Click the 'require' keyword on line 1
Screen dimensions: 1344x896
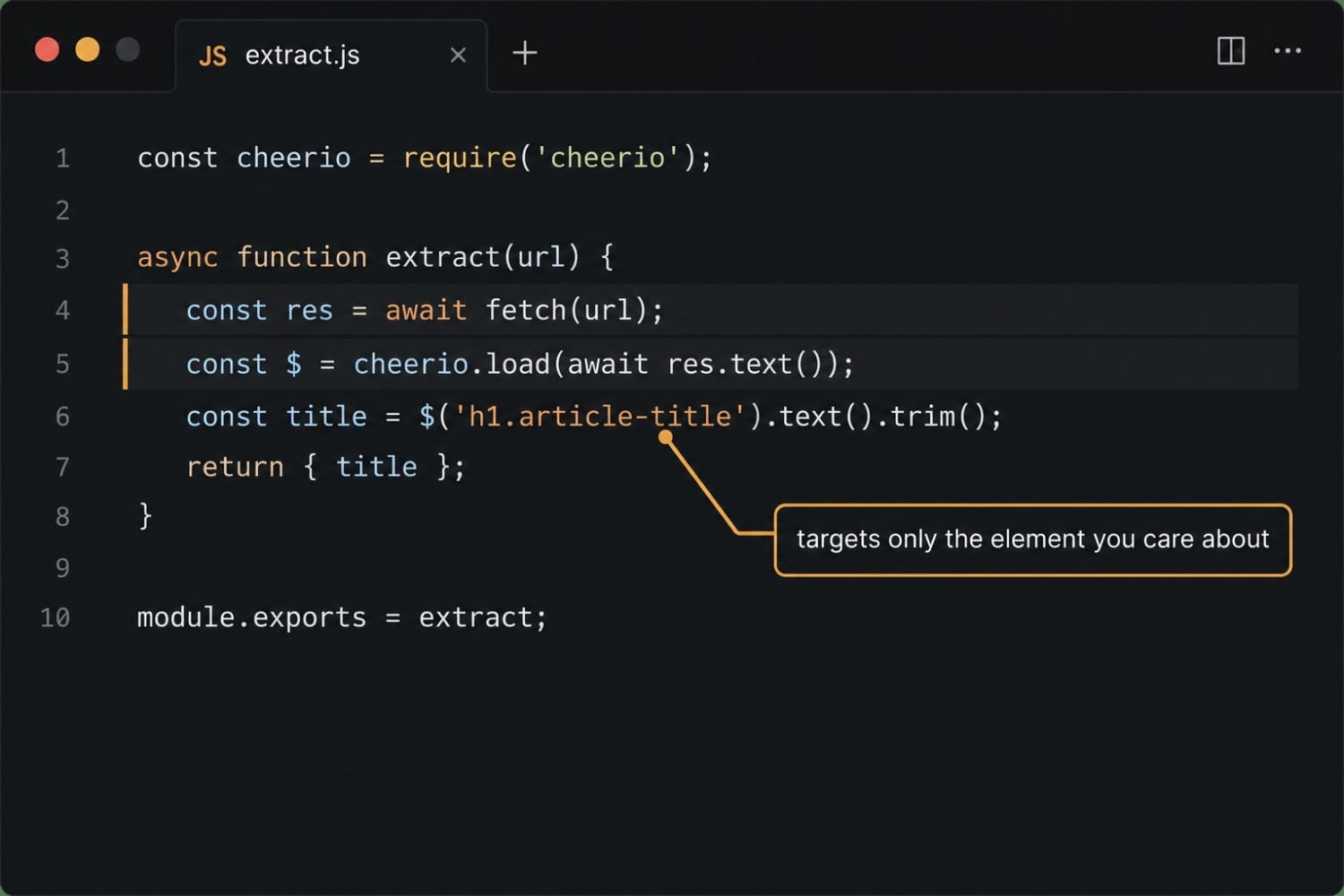click(x=460, y=159)
